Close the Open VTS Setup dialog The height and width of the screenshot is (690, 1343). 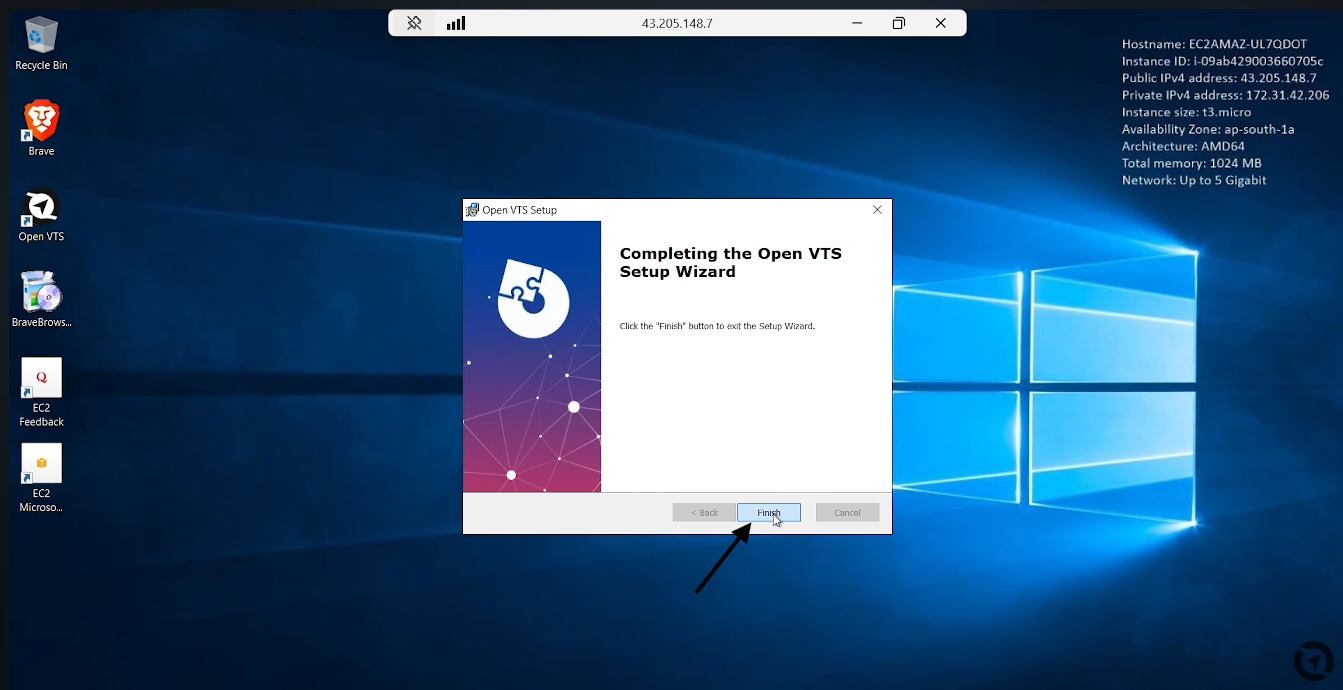pos(877,210)
